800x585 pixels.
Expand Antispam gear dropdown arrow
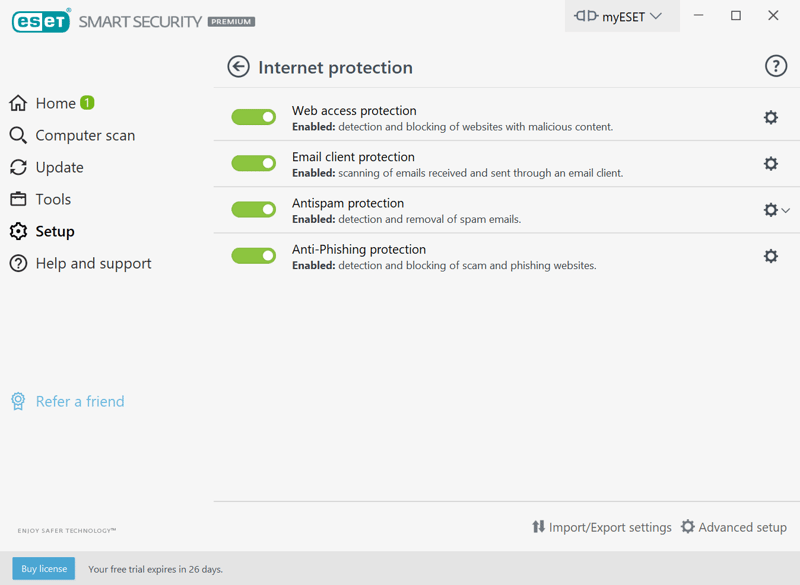click(x=786, y=210)
